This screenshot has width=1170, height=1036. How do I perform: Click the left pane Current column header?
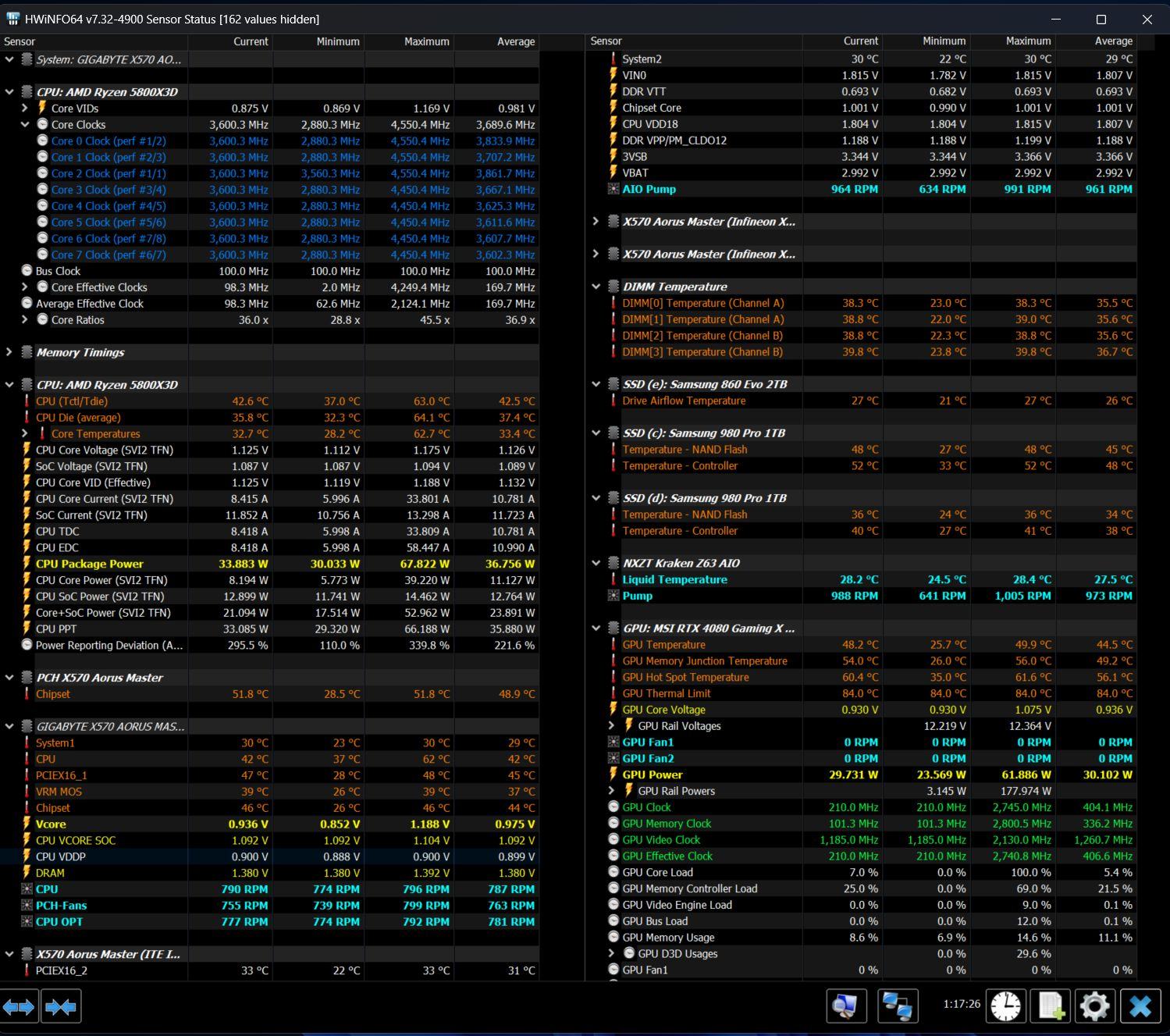tap(230, 41)
